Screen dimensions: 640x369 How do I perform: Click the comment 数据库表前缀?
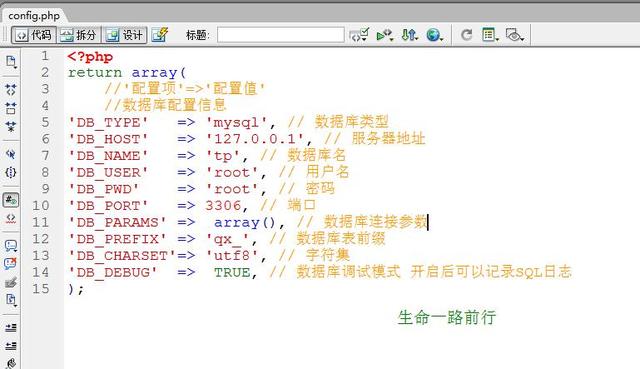pos(341,238)
